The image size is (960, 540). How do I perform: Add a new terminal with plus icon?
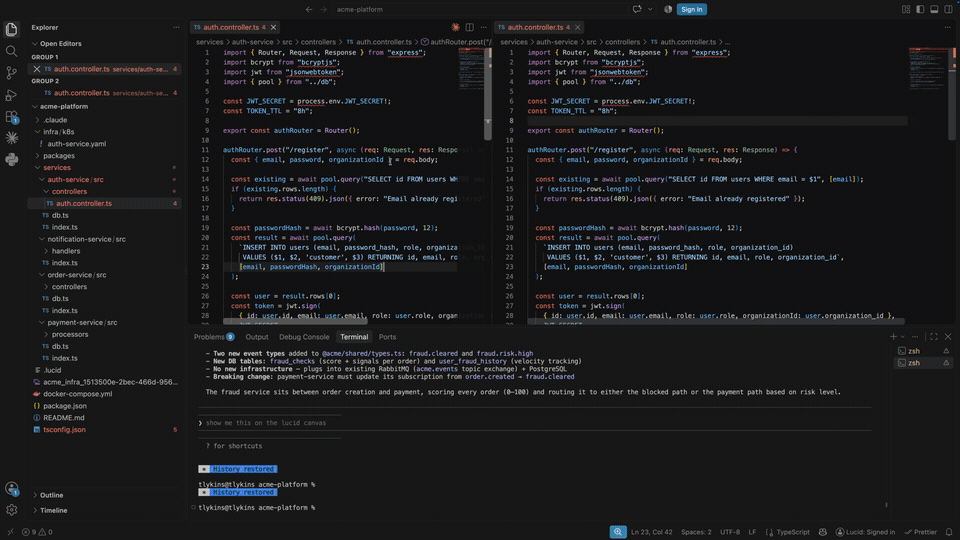tap(893, 337)
